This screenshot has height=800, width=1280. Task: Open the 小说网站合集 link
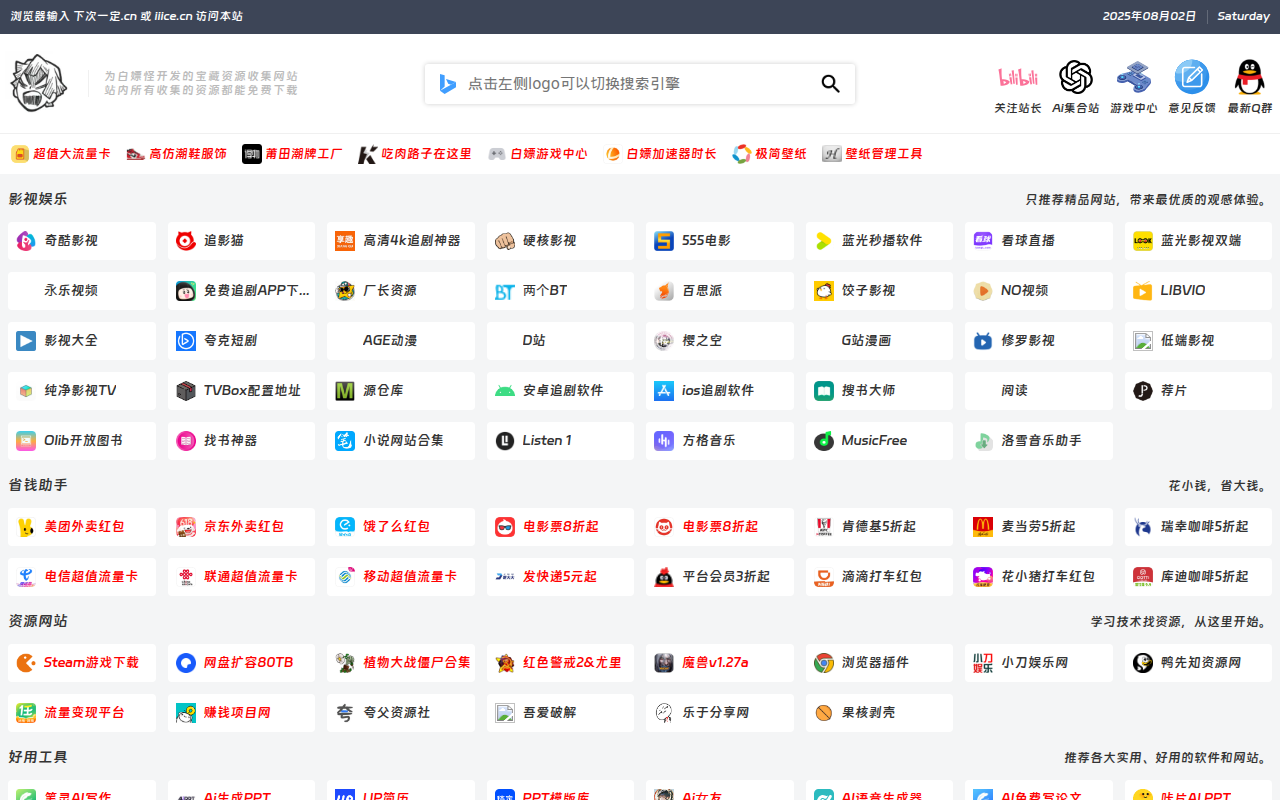(401, 441)
